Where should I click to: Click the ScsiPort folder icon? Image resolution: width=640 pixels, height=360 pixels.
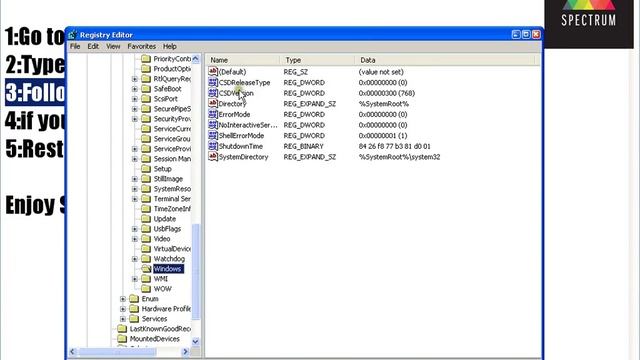pyautogui.click(x=146, y=99)
